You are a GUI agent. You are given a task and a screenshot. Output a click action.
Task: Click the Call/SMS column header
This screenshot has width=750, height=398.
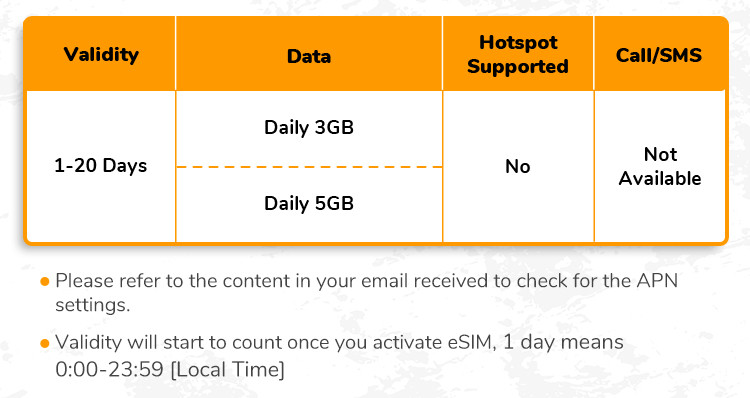(659, 55)
